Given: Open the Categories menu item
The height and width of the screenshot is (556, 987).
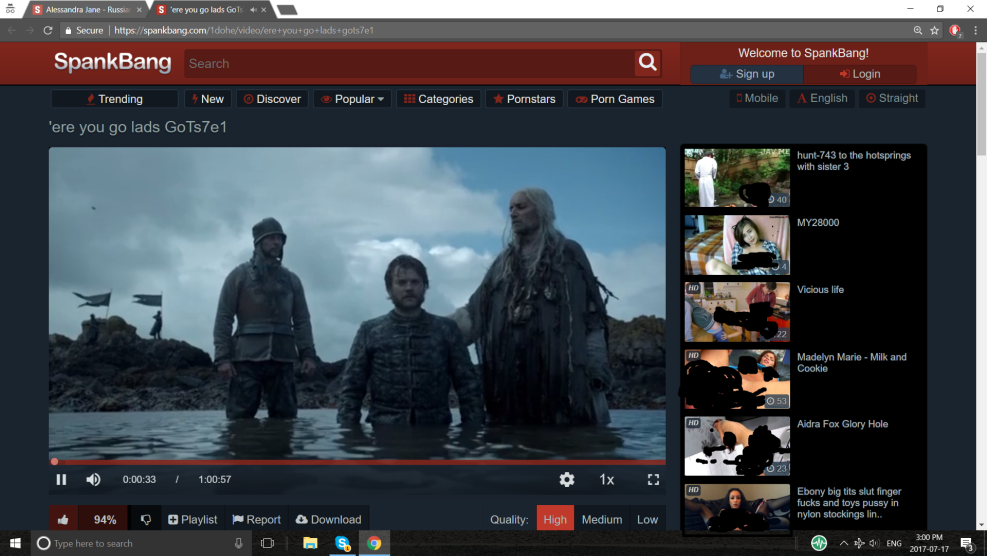Looking at the screenshot, I should (x=438, y=99).
